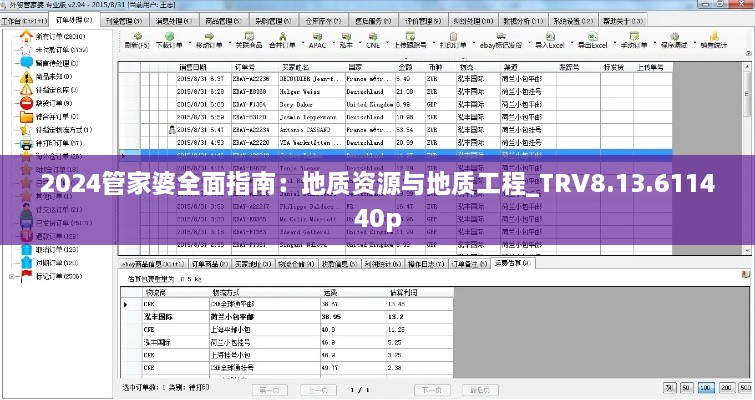
Task: Click the small icon right of 运费估算 panel
Action: pyautogui.click(x=746, y=274)
